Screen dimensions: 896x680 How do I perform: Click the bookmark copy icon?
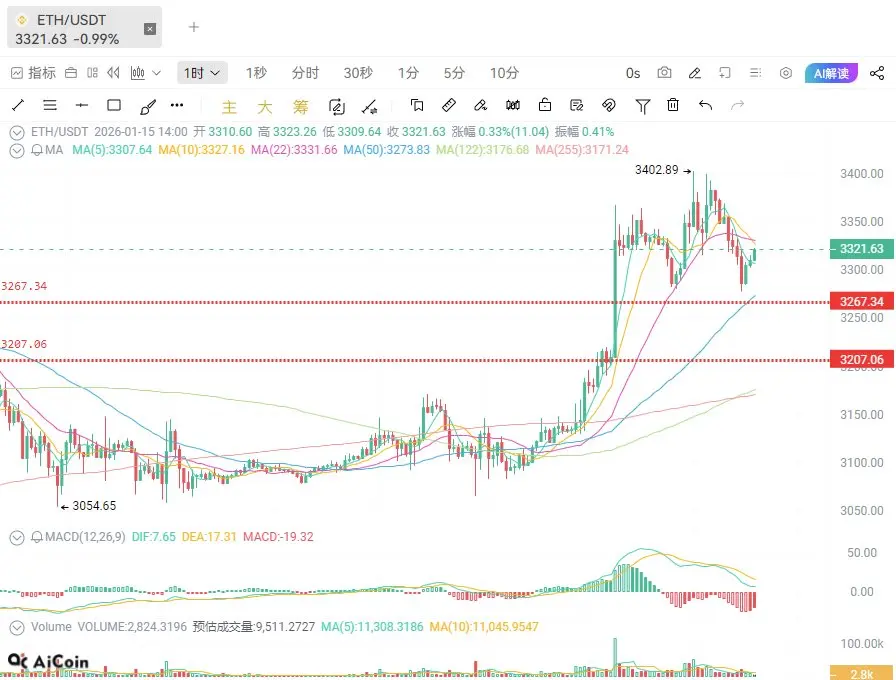tap(417, 105)
